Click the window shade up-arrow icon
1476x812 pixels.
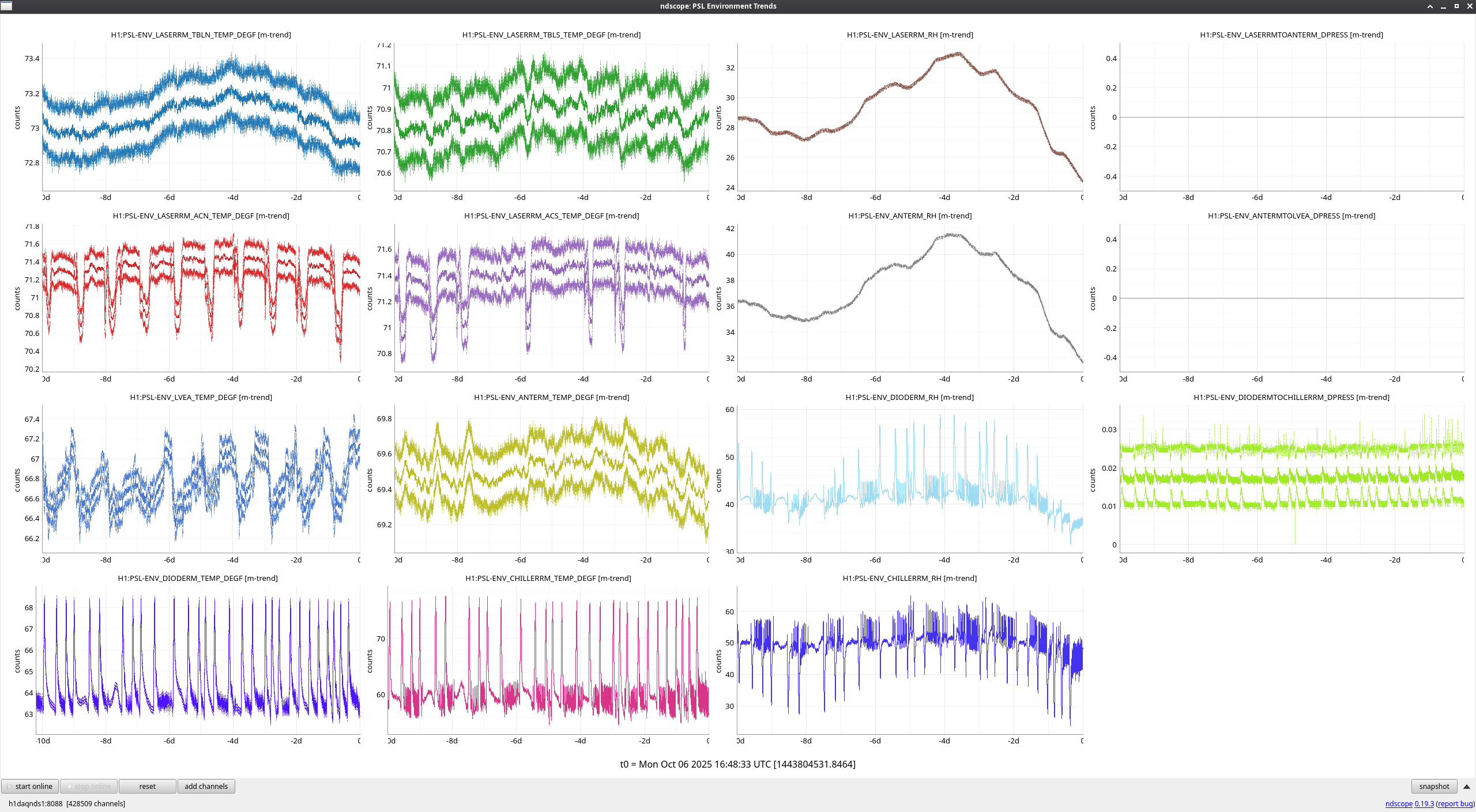pos(1430,6)
